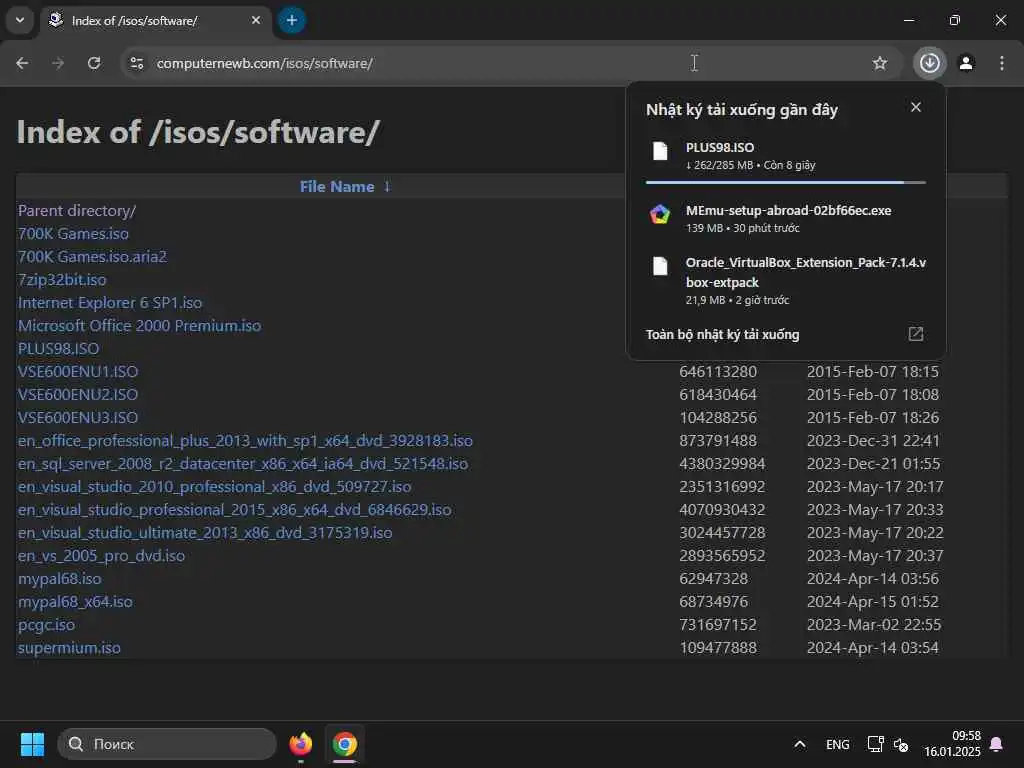Select the Index of /isos/software/ tab
The width and height of the screenshot is (1024, 768).
pyautogui.click(x=155, y=20)
